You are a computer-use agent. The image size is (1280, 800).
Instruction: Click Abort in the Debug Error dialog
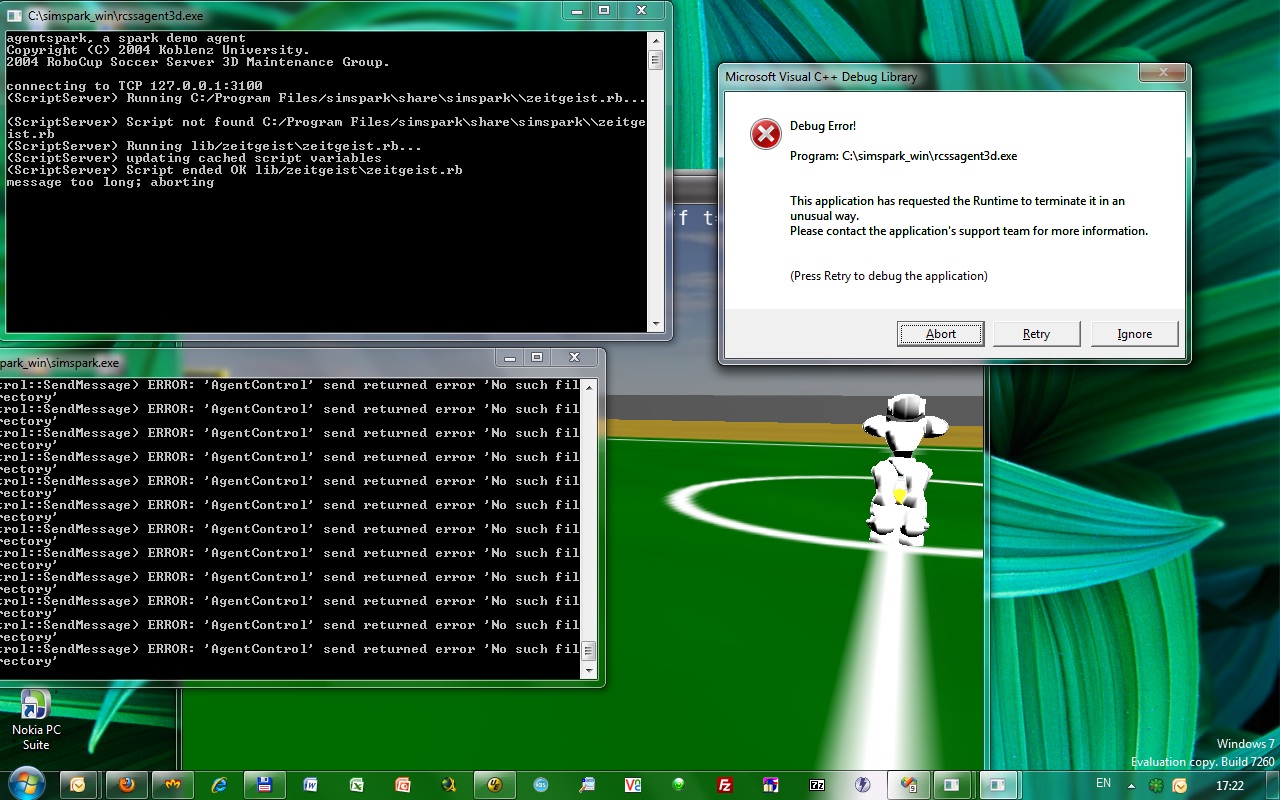pos(940,334)
